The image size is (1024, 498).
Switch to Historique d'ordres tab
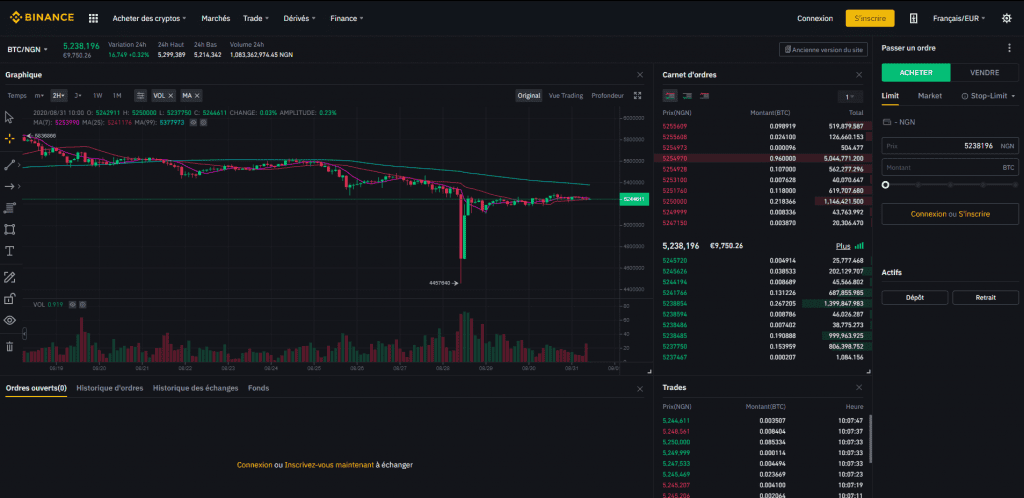(110, 388)
